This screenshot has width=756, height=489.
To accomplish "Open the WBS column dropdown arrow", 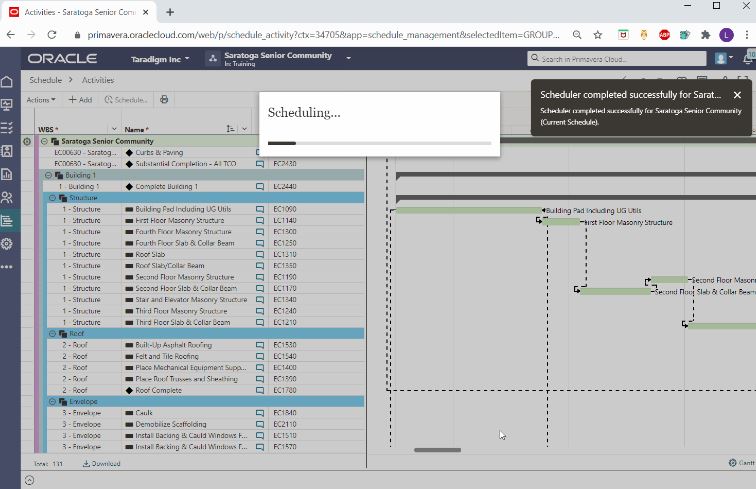I will click(114, 129).
